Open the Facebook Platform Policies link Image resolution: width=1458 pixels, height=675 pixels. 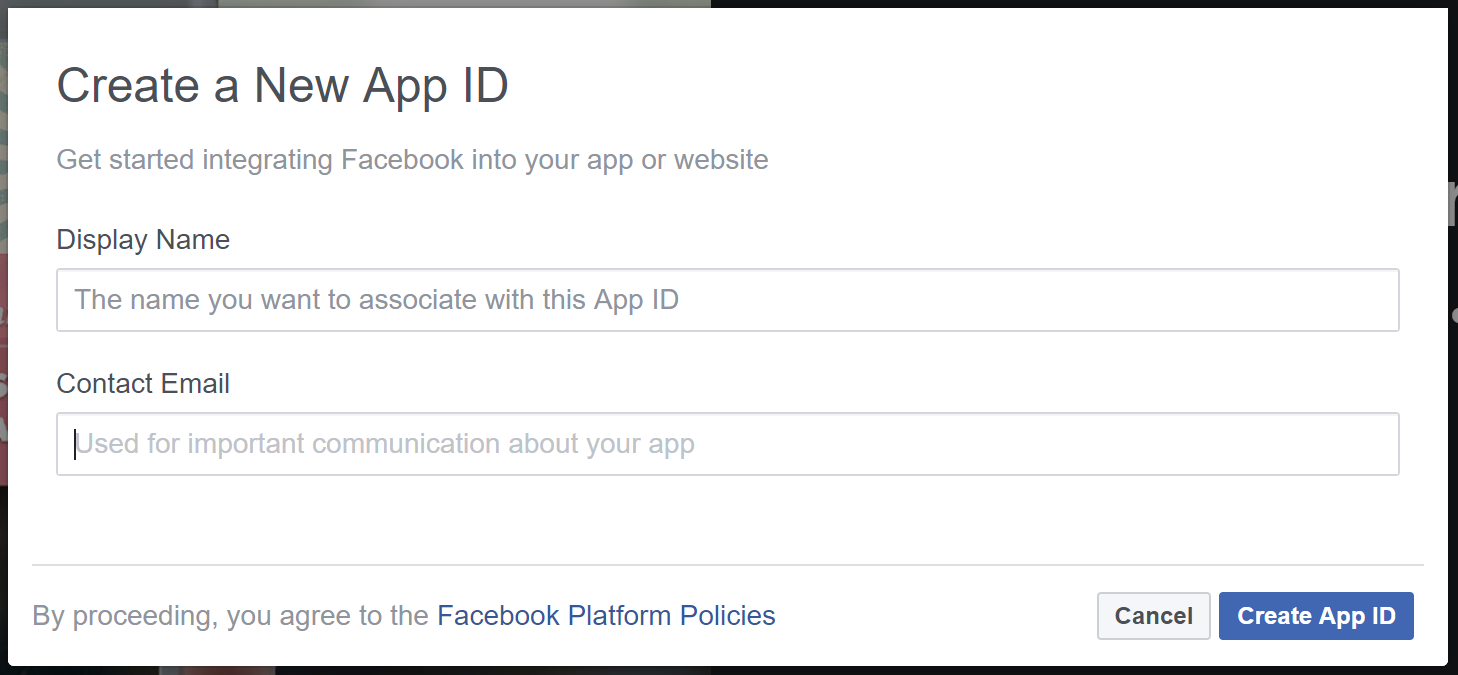pos(606,615)
